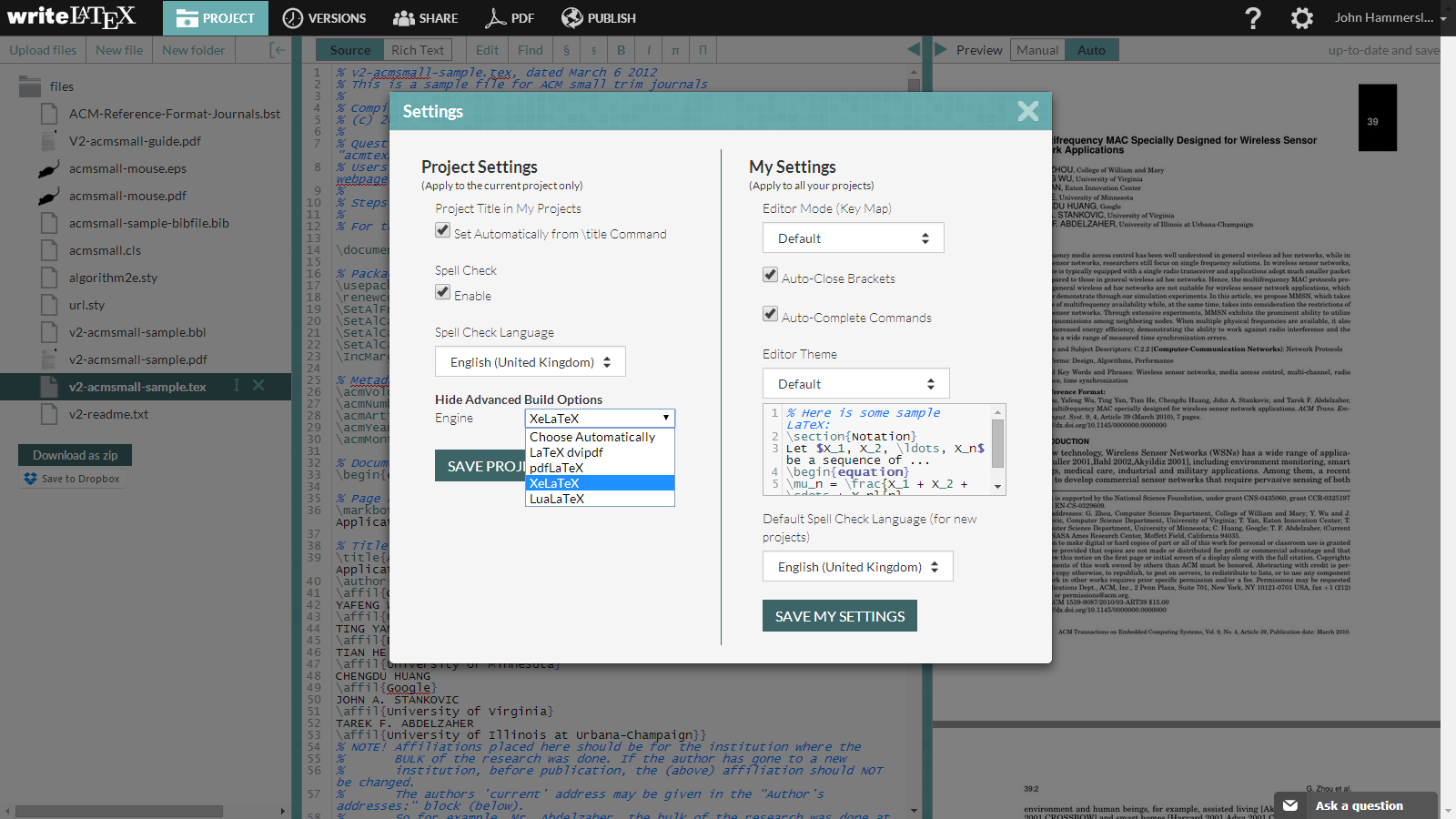
Task: Click the acmsmall-mouse.eps file icon
Action: click(x=49, y=168)
